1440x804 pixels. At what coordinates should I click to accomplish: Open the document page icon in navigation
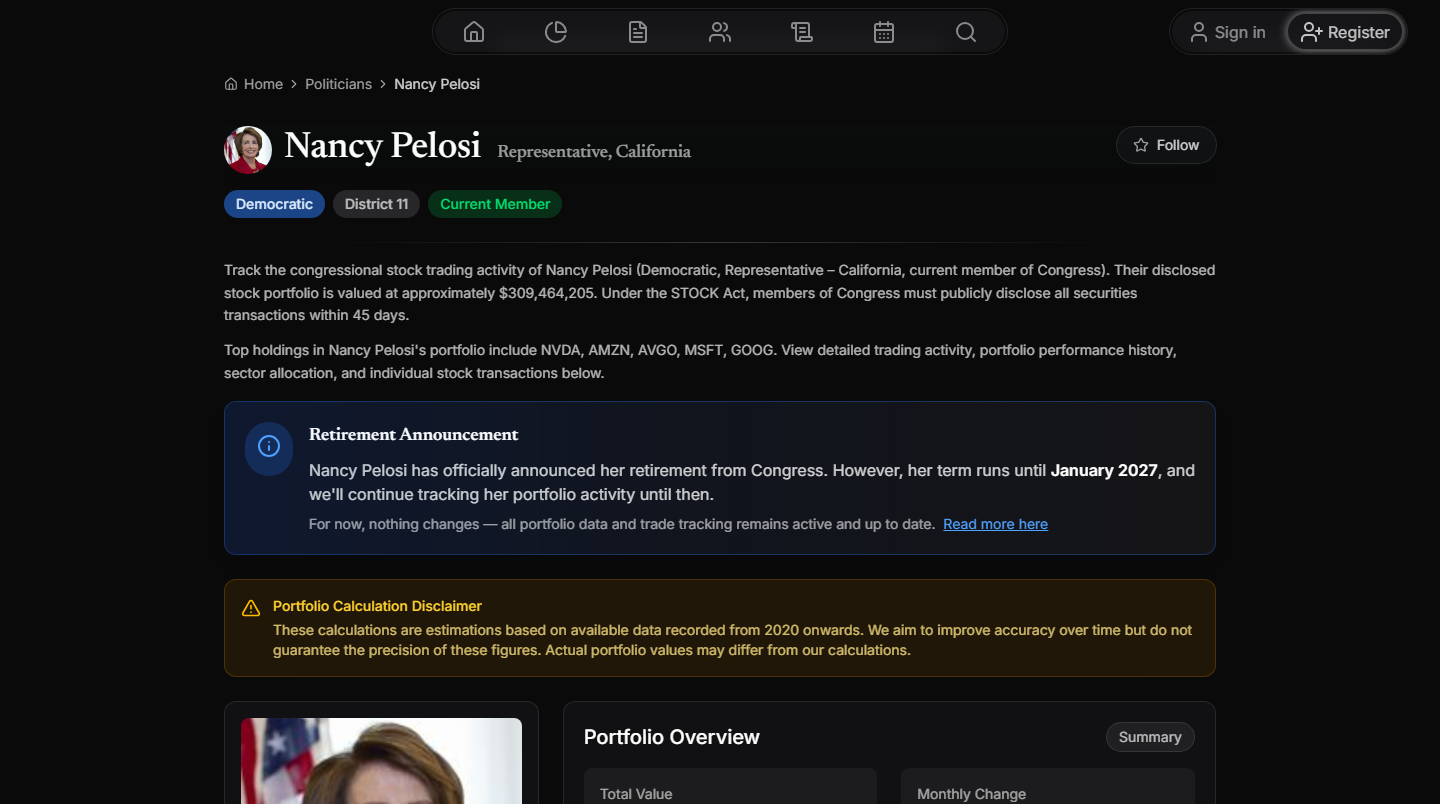(x=638, y=32)
